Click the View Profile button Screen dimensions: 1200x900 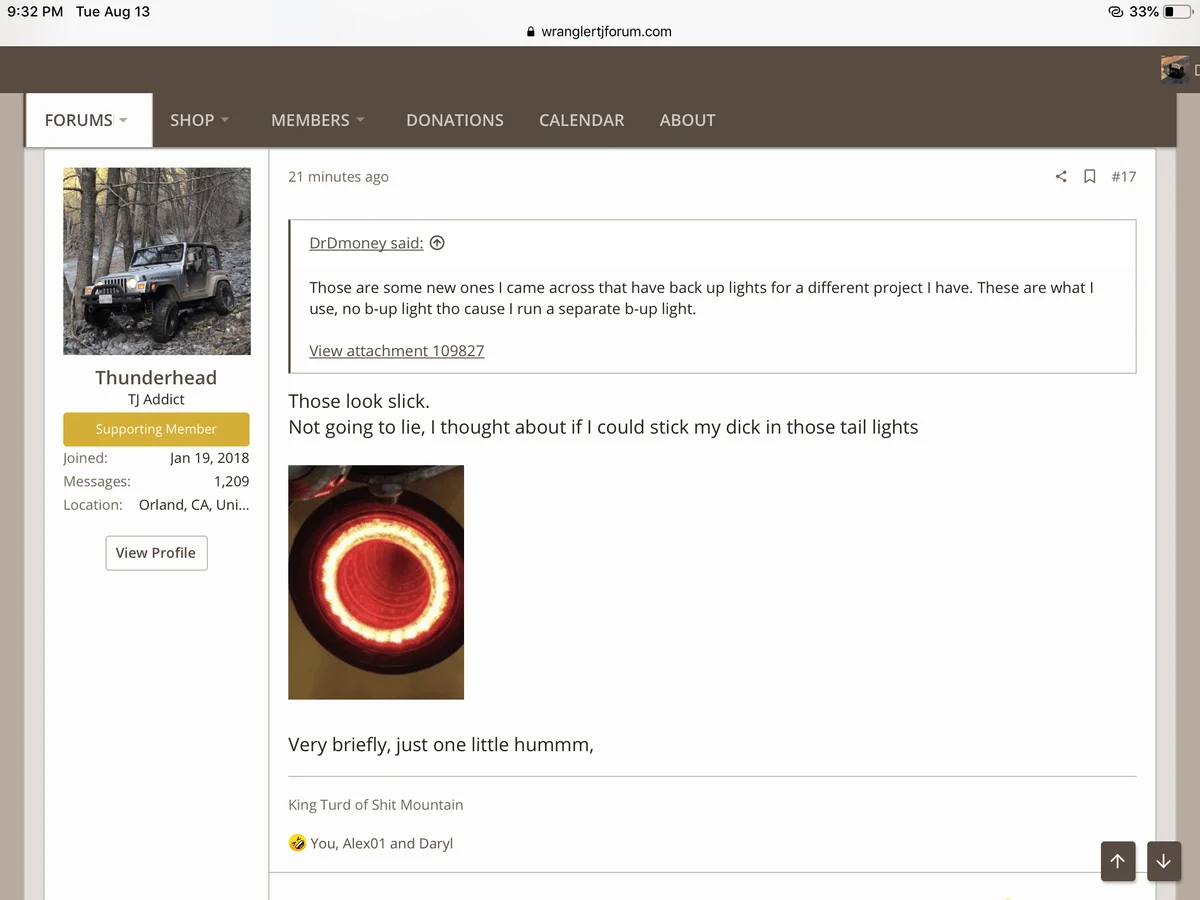156,553
